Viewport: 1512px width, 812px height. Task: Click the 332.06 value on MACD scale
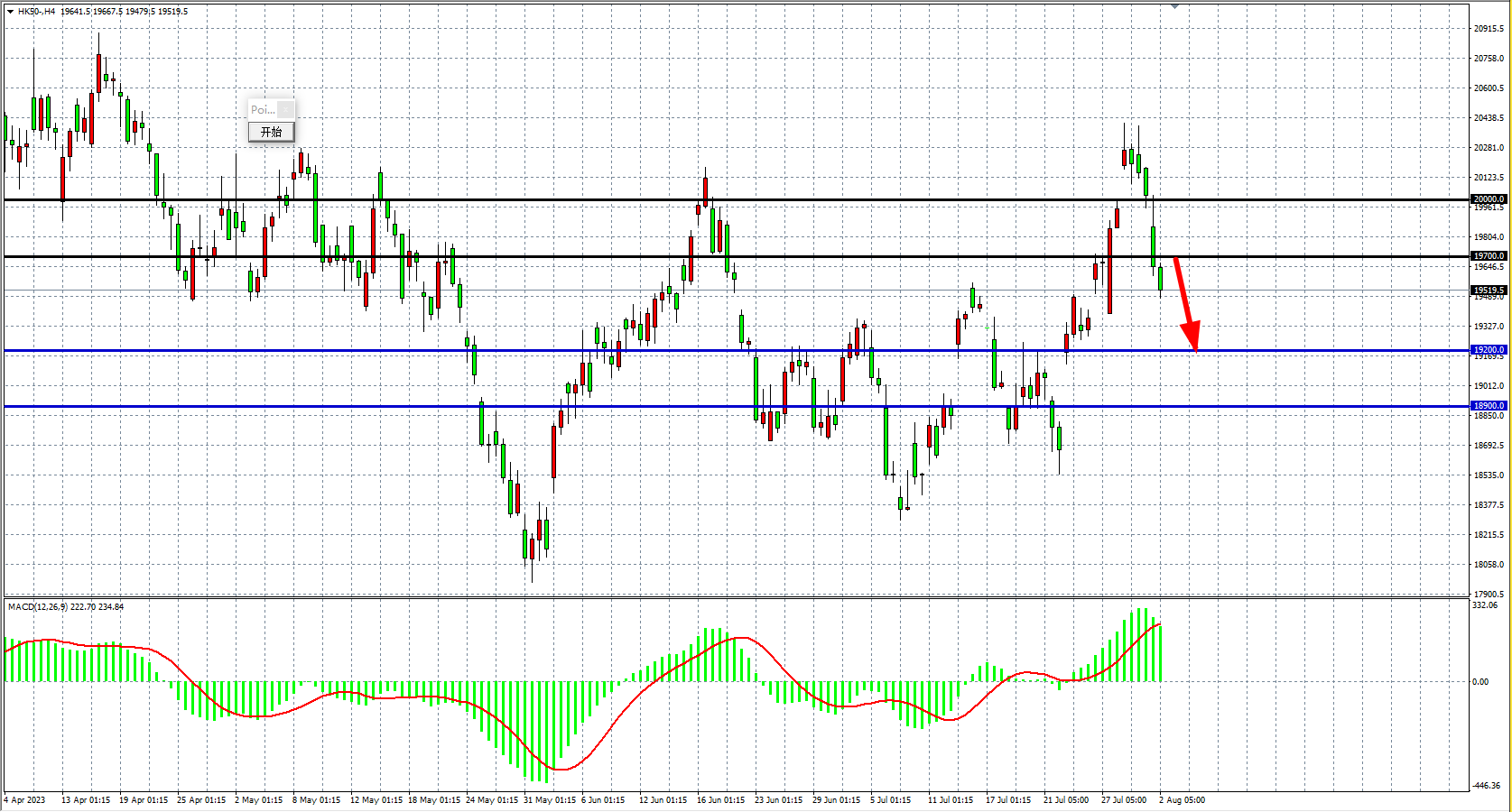coord(1485,605)
